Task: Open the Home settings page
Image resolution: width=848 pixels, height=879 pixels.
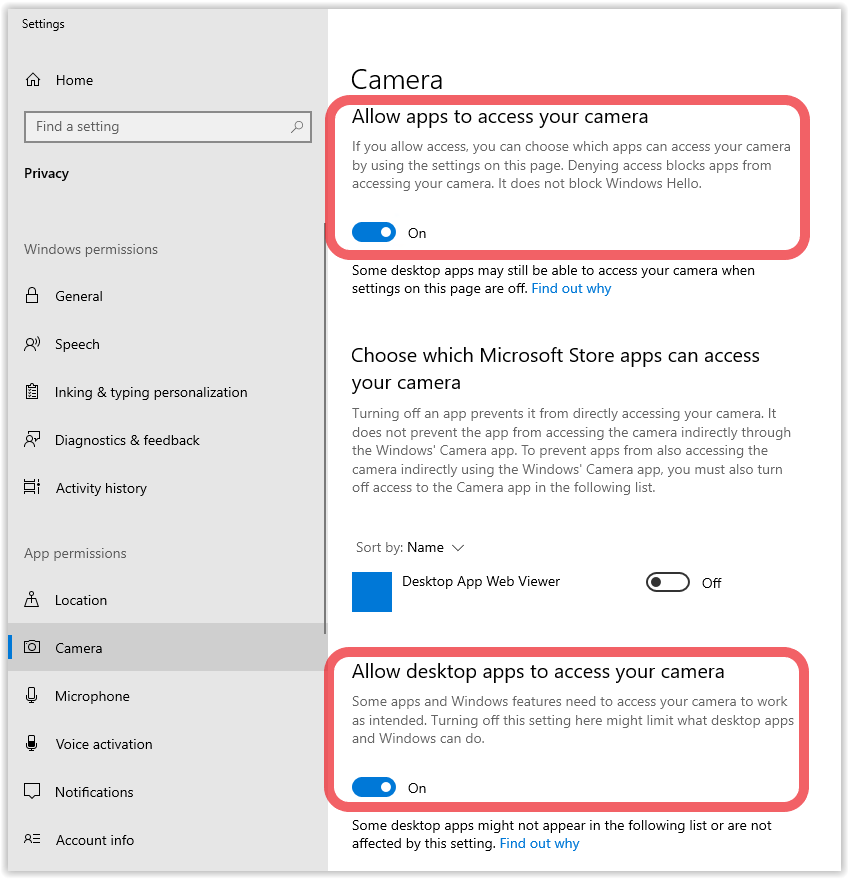Action: (75, 80)
